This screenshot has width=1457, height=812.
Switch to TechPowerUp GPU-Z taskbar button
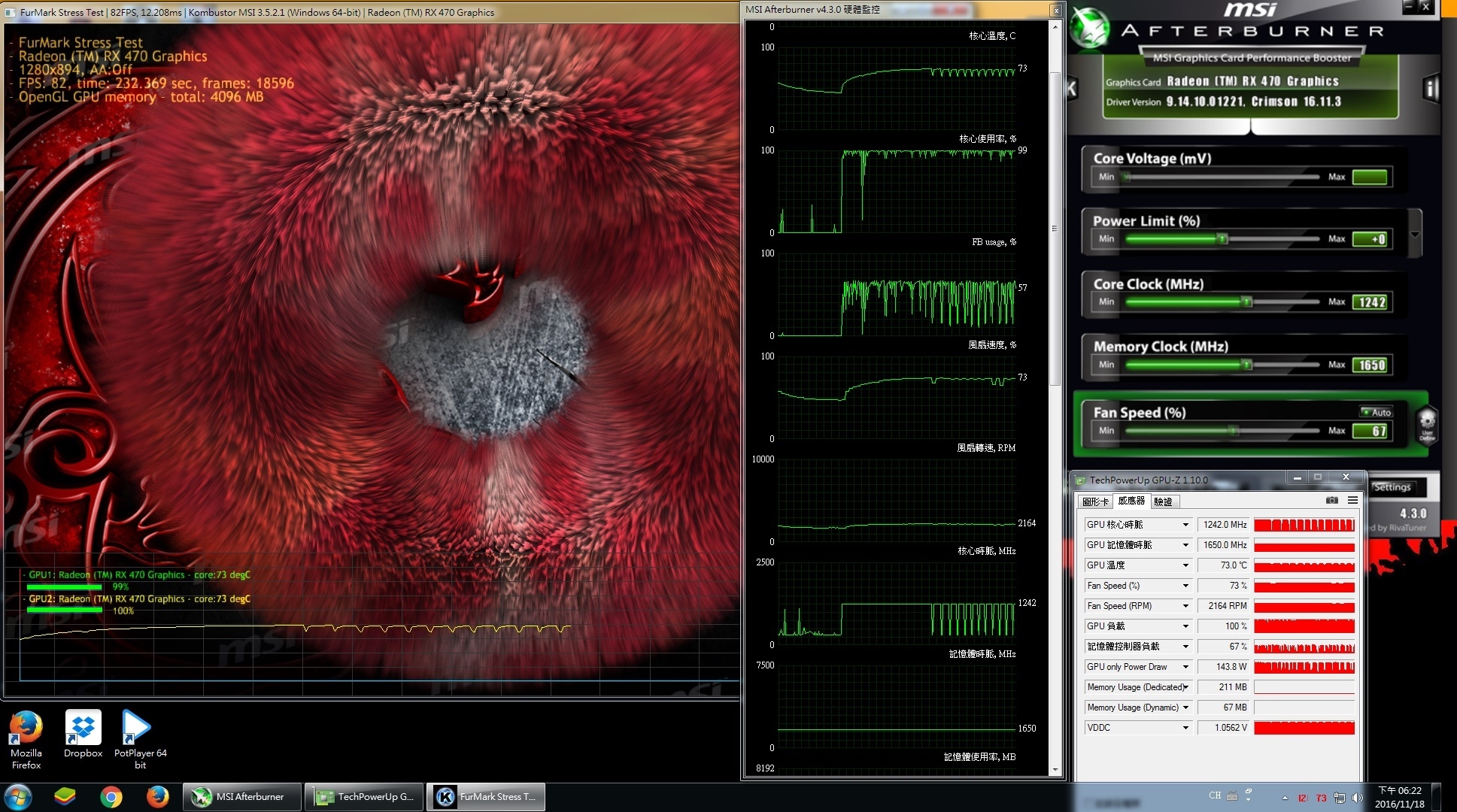click(x=365, y=797)
